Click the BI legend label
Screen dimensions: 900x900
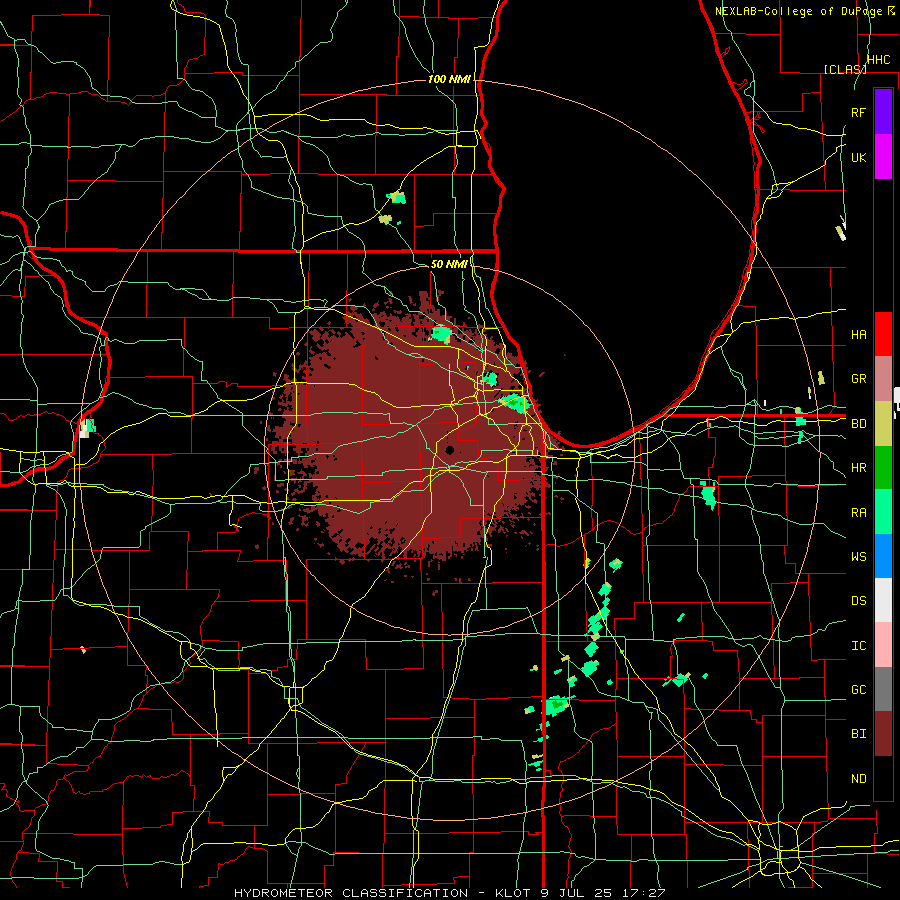click(859, 734)
